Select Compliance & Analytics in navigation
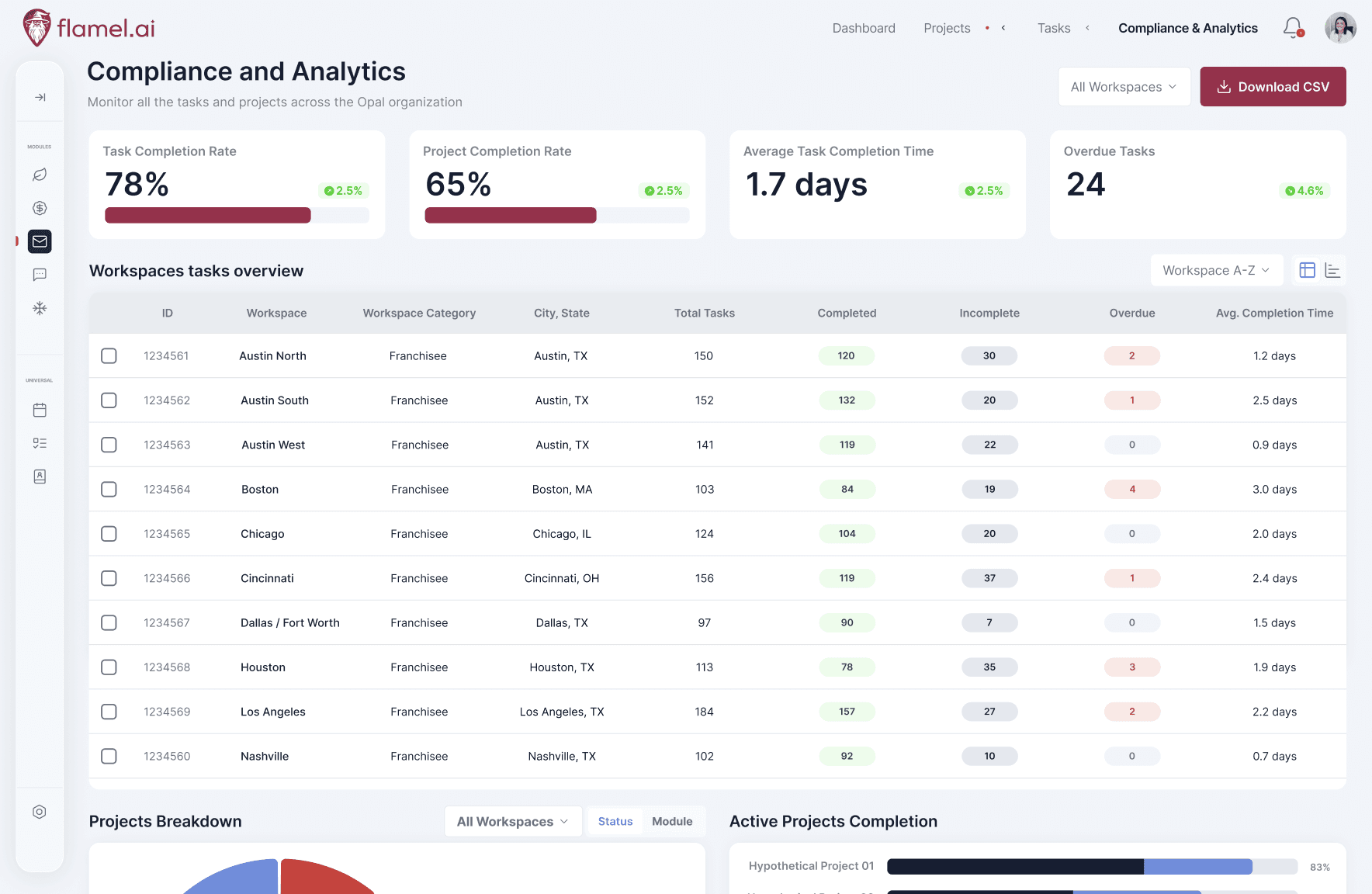The image size is (1372, 894). point(1188,28)
